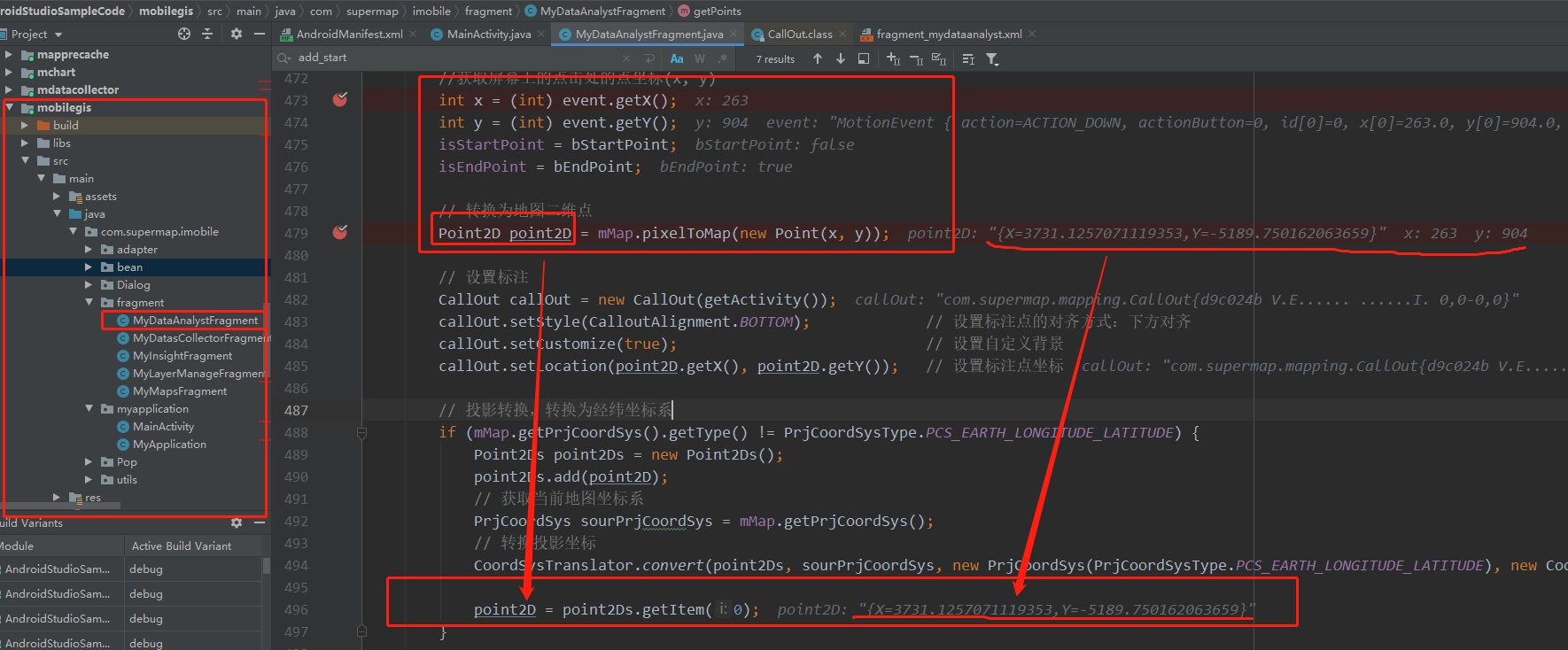Select MyMapsFragment in project tree
The image size is (1568, 650).
180,391
